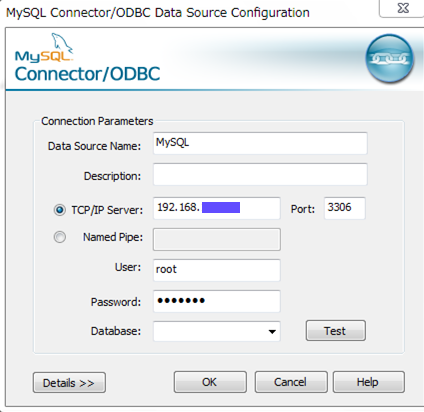Click the Data Source Name field

(260, 143)
